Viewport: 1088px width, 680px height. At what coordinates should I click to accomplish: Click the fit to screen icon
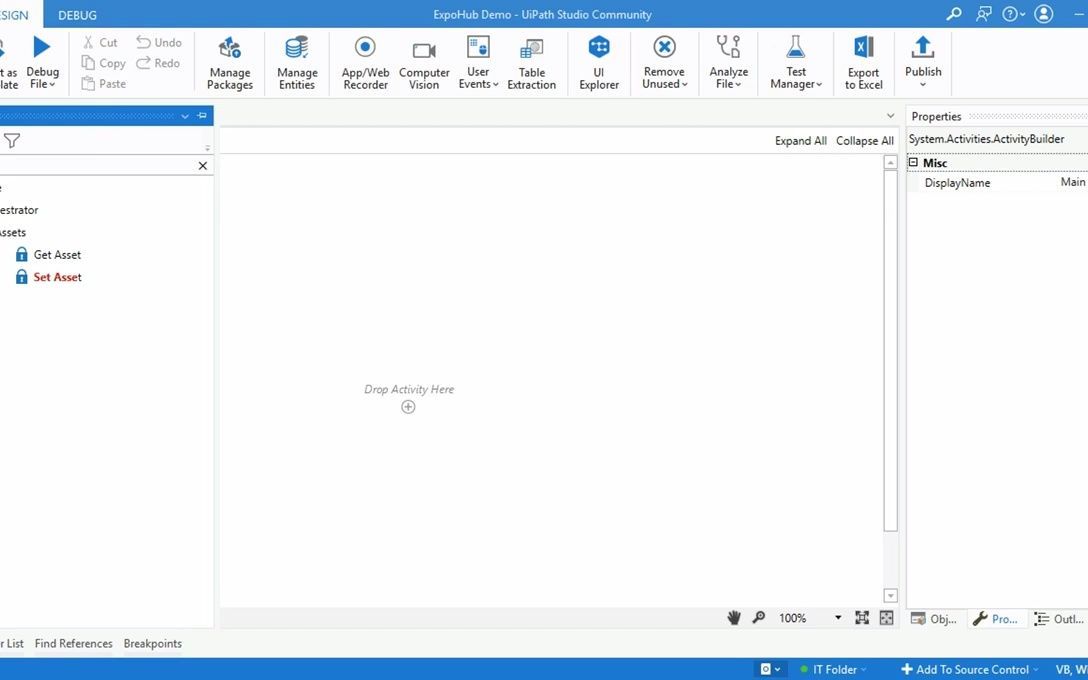click(x=862, y=618)
